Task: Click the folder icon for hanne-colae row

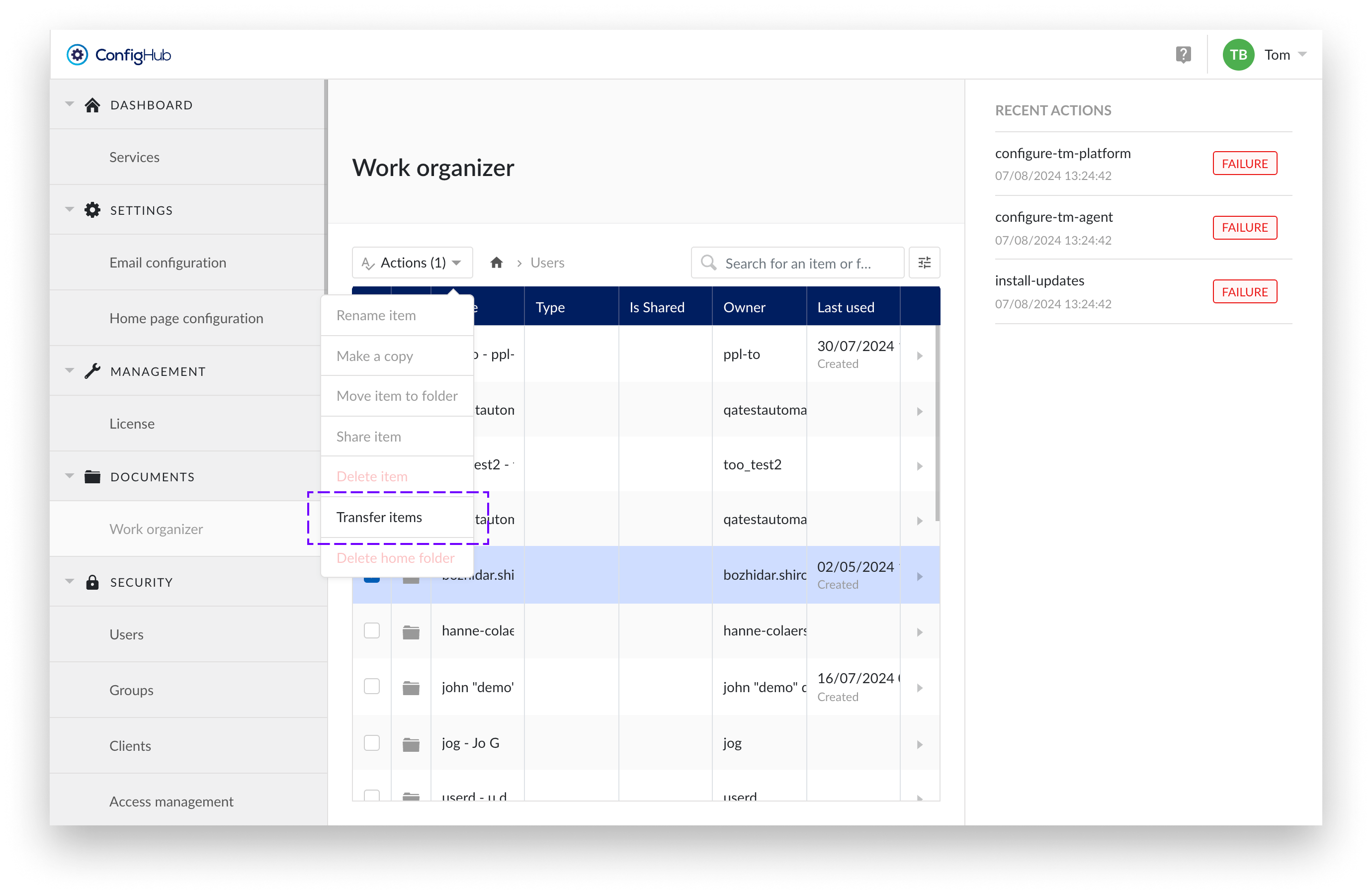Action: pos(411,632)
